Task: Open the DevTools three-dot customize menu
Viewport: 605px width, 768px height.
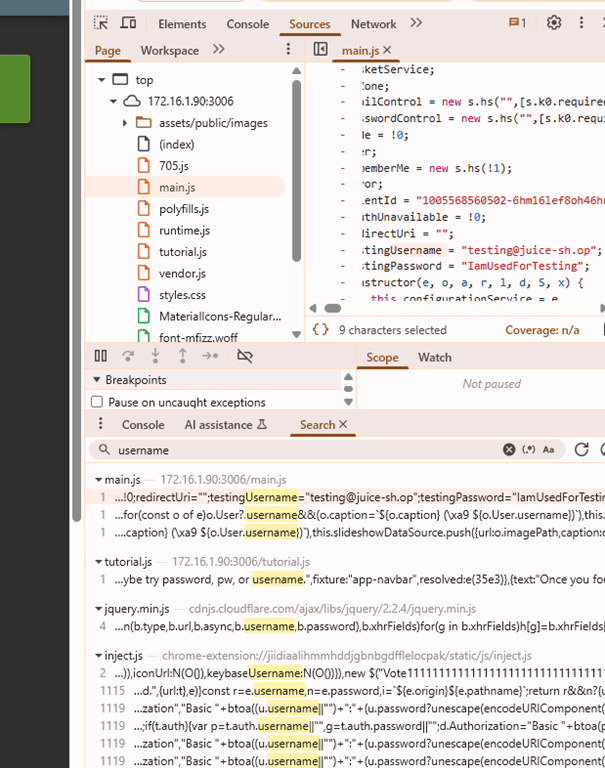Action: (x=581, y=23)
